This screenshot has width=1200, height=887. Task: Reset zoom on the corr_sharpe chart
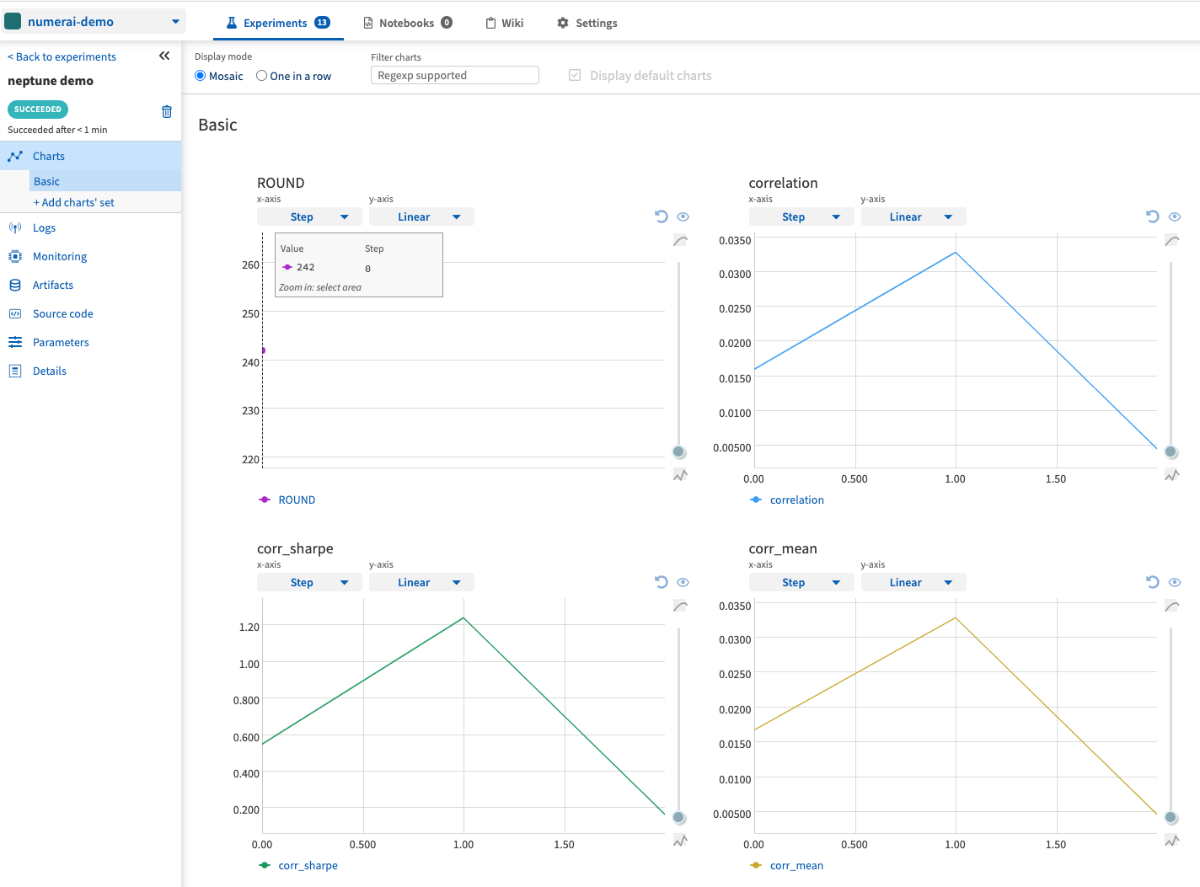660,582
